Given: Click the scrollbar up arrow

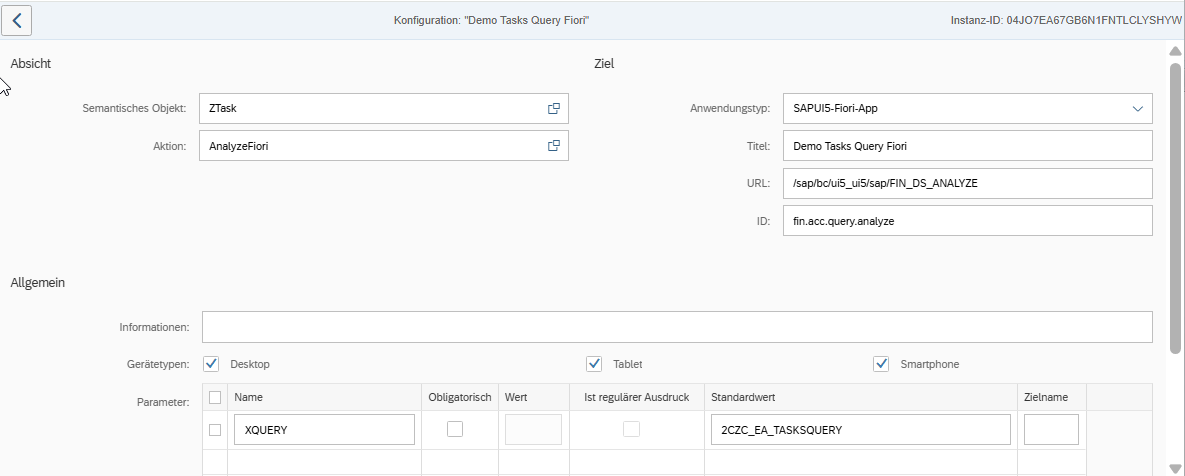Looking at the screenshot, I should [x=1175, y=51].
